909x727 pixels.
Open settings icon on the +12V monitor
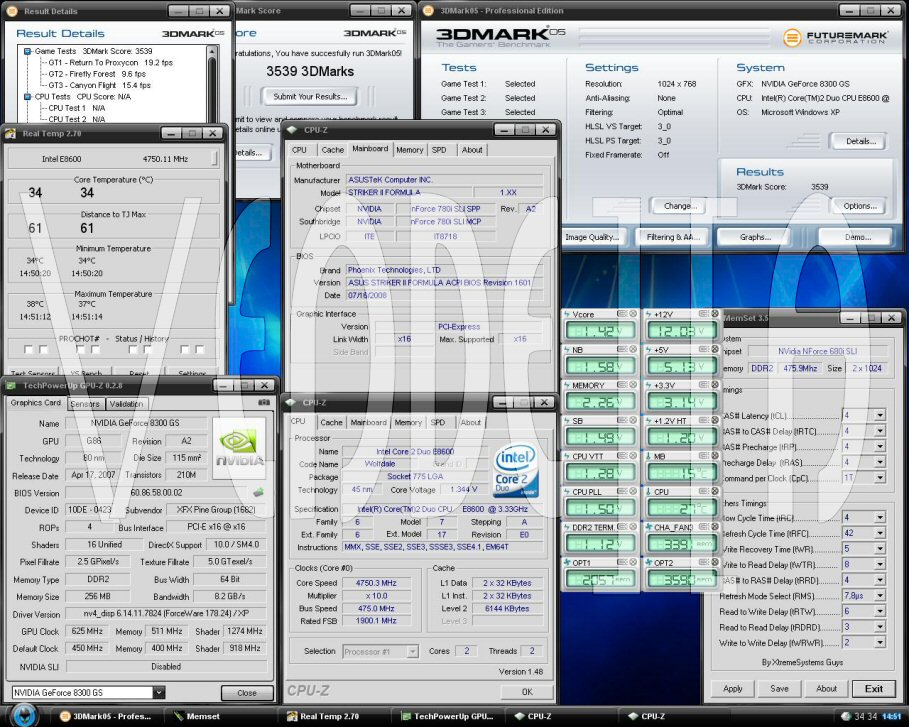coord(704,314)
